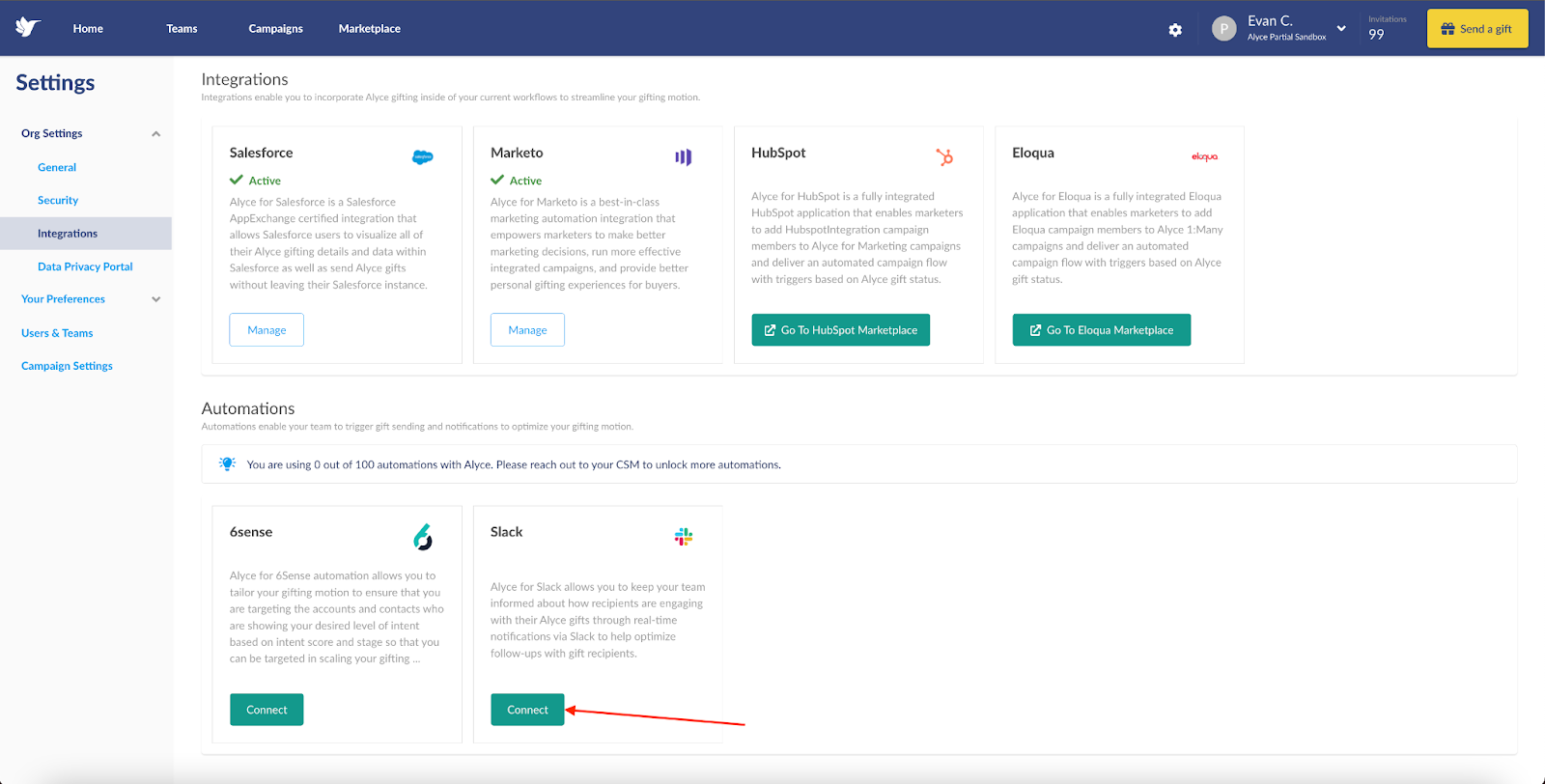Collapse the Org Settings section
1545x784 pixels.
155,134
